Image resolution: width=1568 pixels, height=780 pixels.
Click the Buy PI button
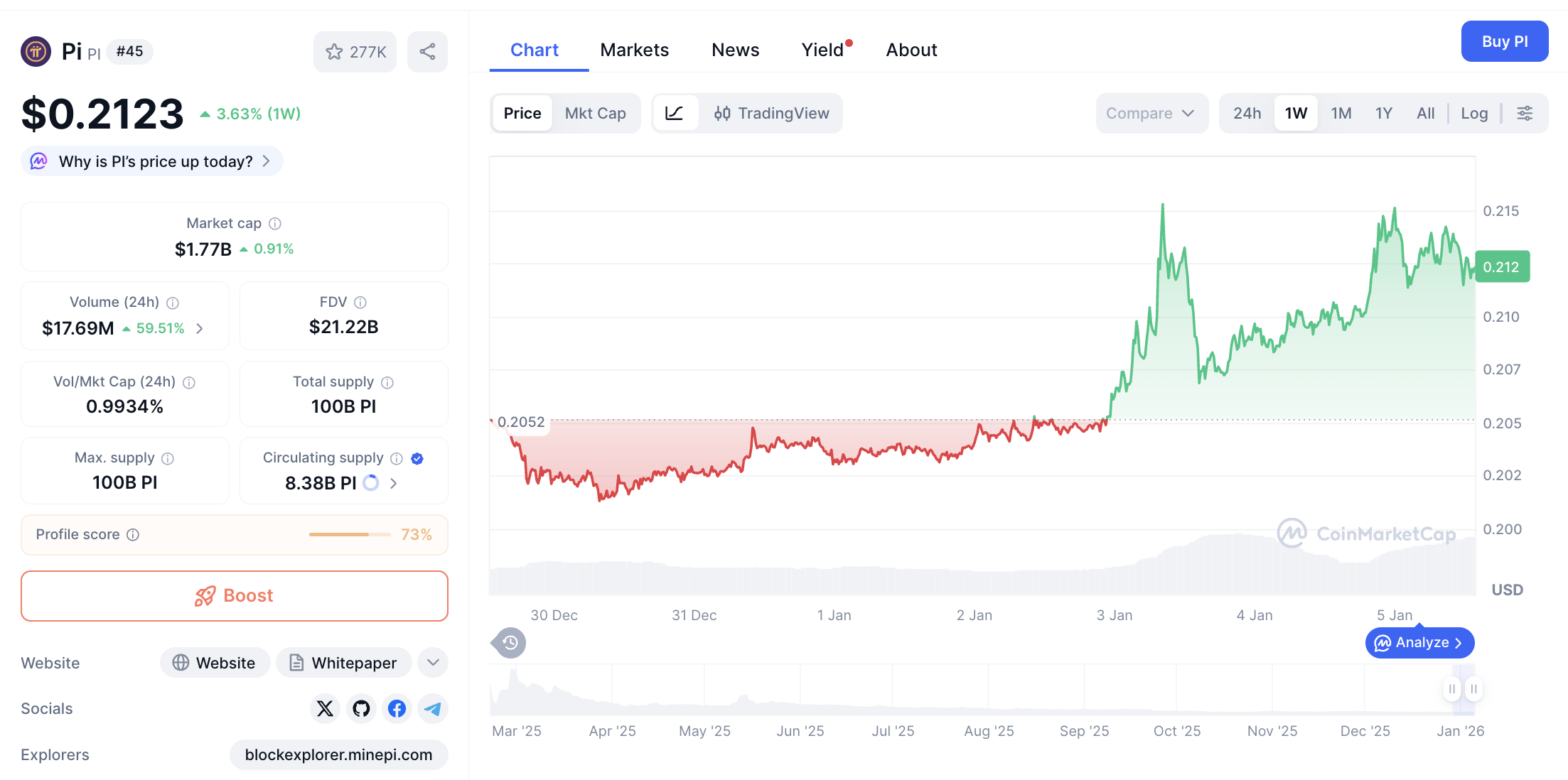[x=1504, y=41]
